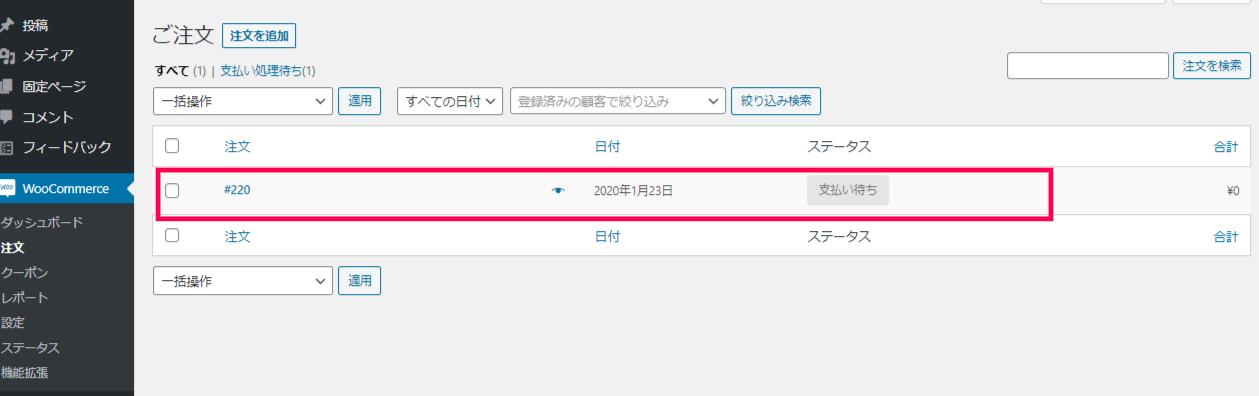Click the media icon beside メディア
This screenshot has height=396, width=1259.
click(7, 56)
